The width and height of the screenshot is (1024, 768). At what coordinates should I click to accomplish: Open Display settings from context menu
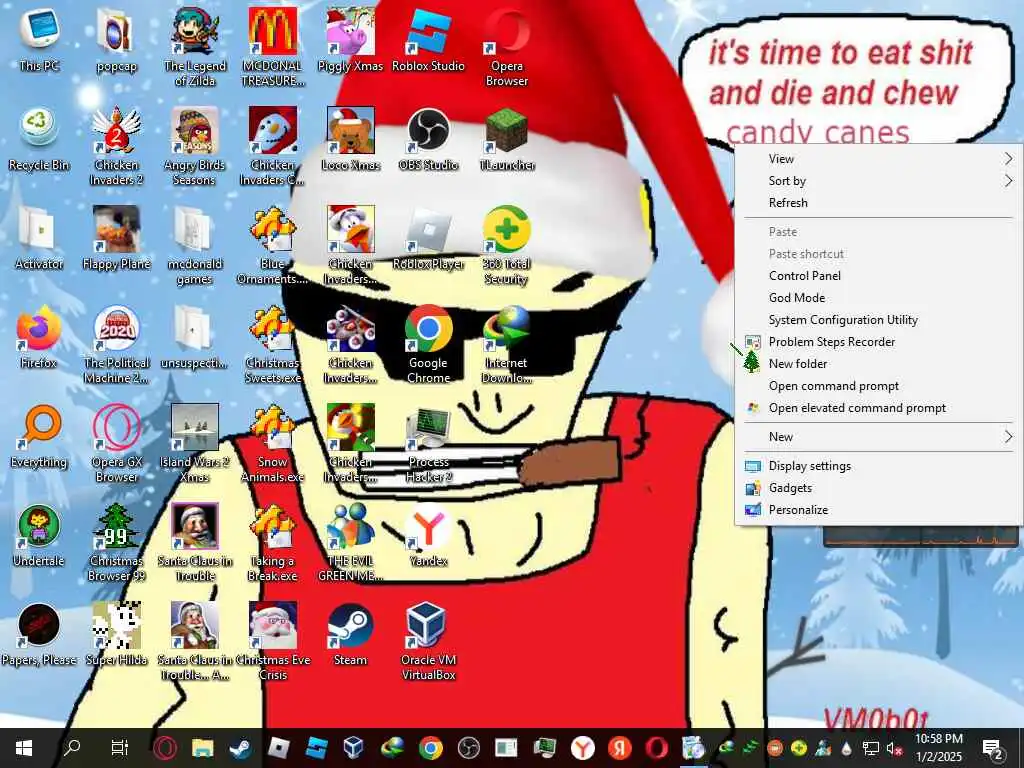pyautogui.click(x=878, y=466)
